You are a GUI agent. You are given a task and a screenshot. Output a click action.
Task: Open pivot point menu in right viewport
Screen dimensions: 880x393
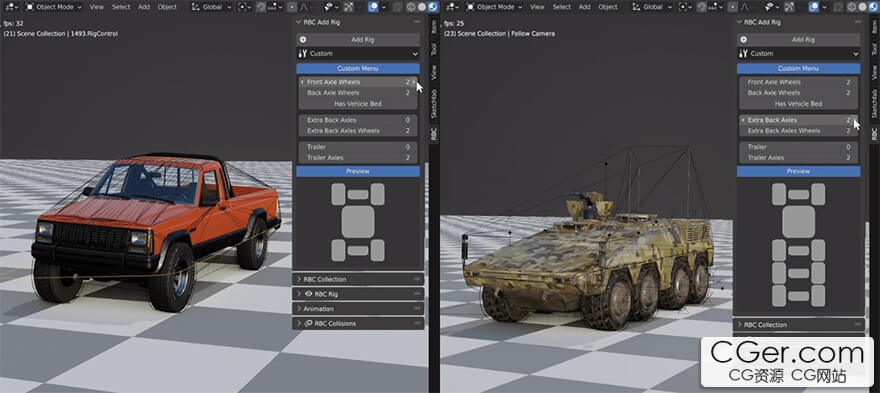685,7
